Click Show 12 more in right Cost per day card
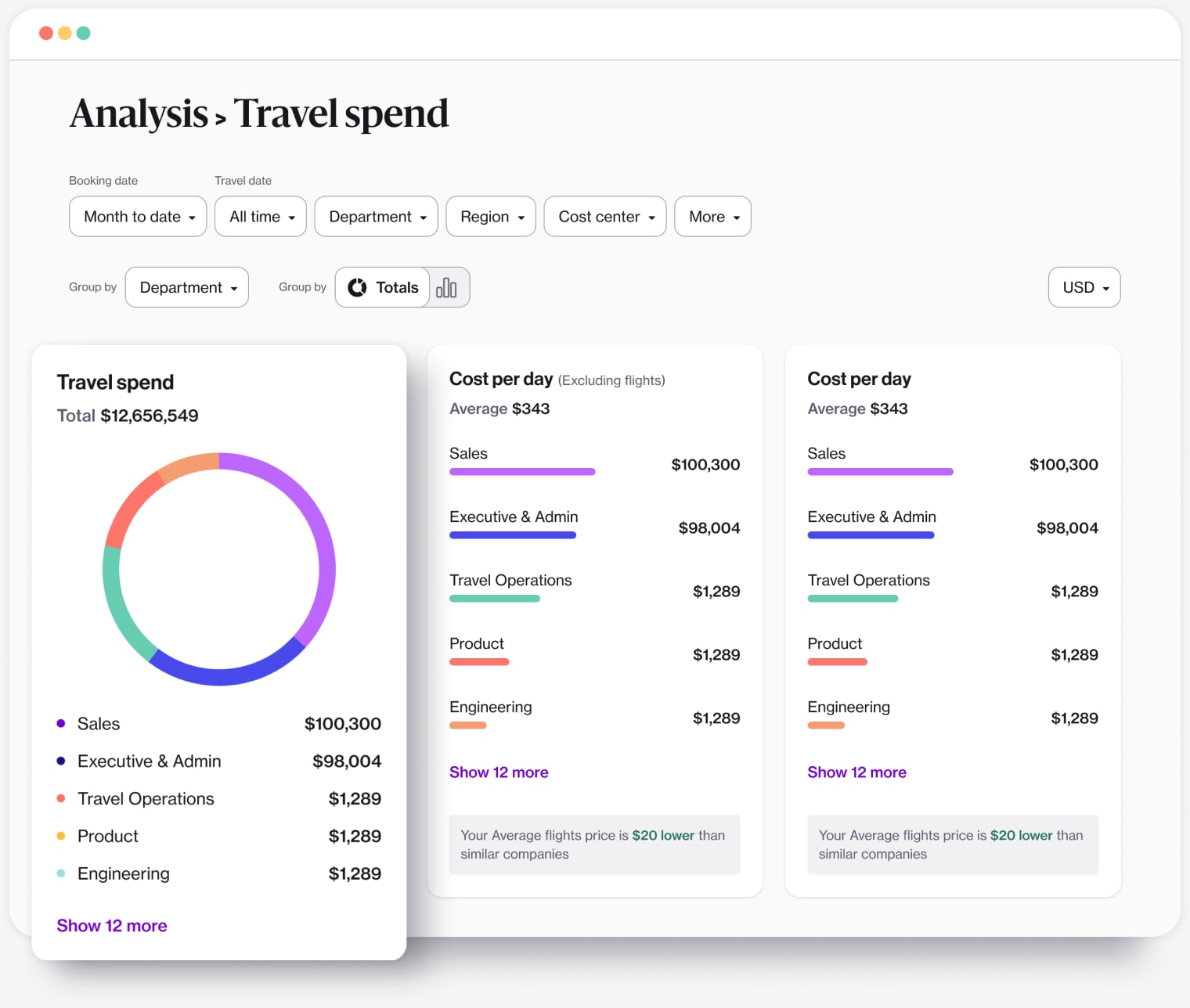The image size is (1190, 1008). click(857, 772)
